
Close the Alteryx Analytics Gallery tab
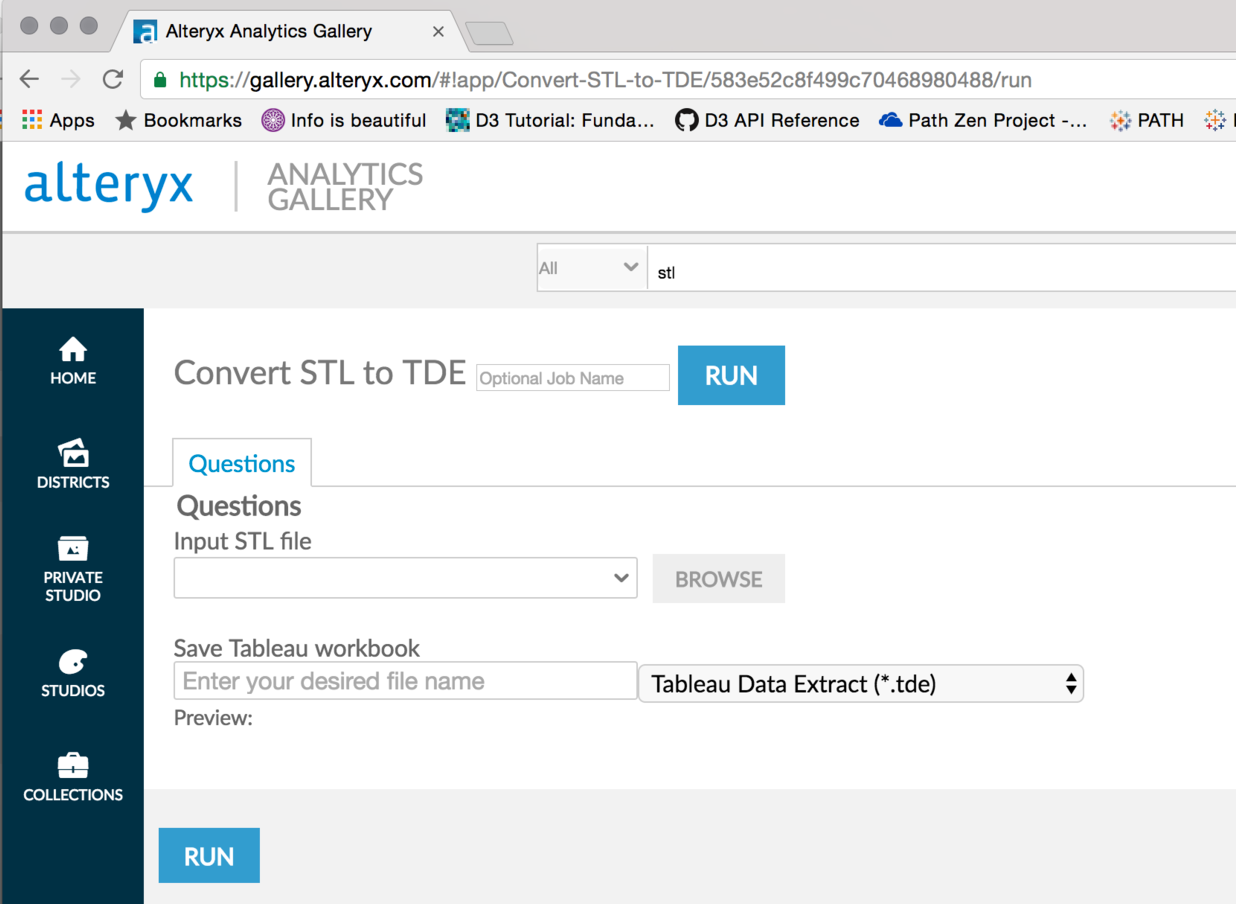click(x=438, y=31)
